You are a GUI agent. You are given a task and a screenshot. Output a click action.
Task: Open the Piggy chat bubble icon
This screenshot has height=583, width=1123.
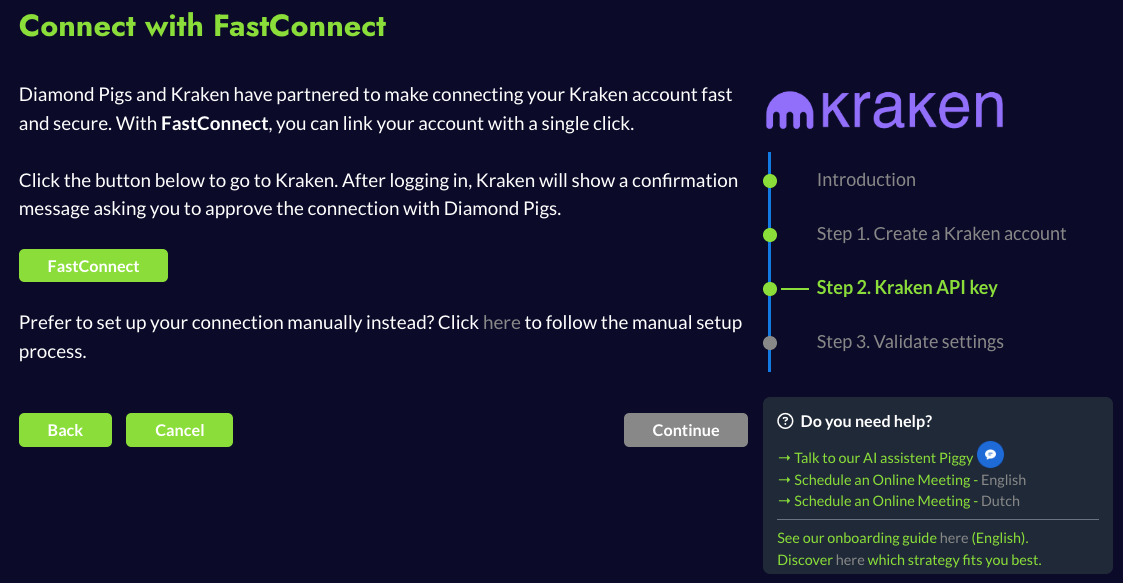[990, 455]
